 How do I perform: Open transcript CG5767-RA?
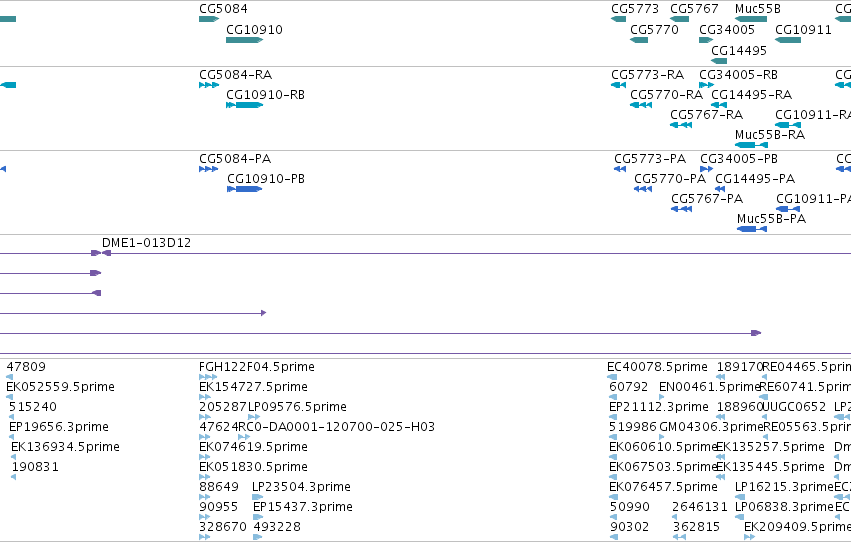(681, 125)
